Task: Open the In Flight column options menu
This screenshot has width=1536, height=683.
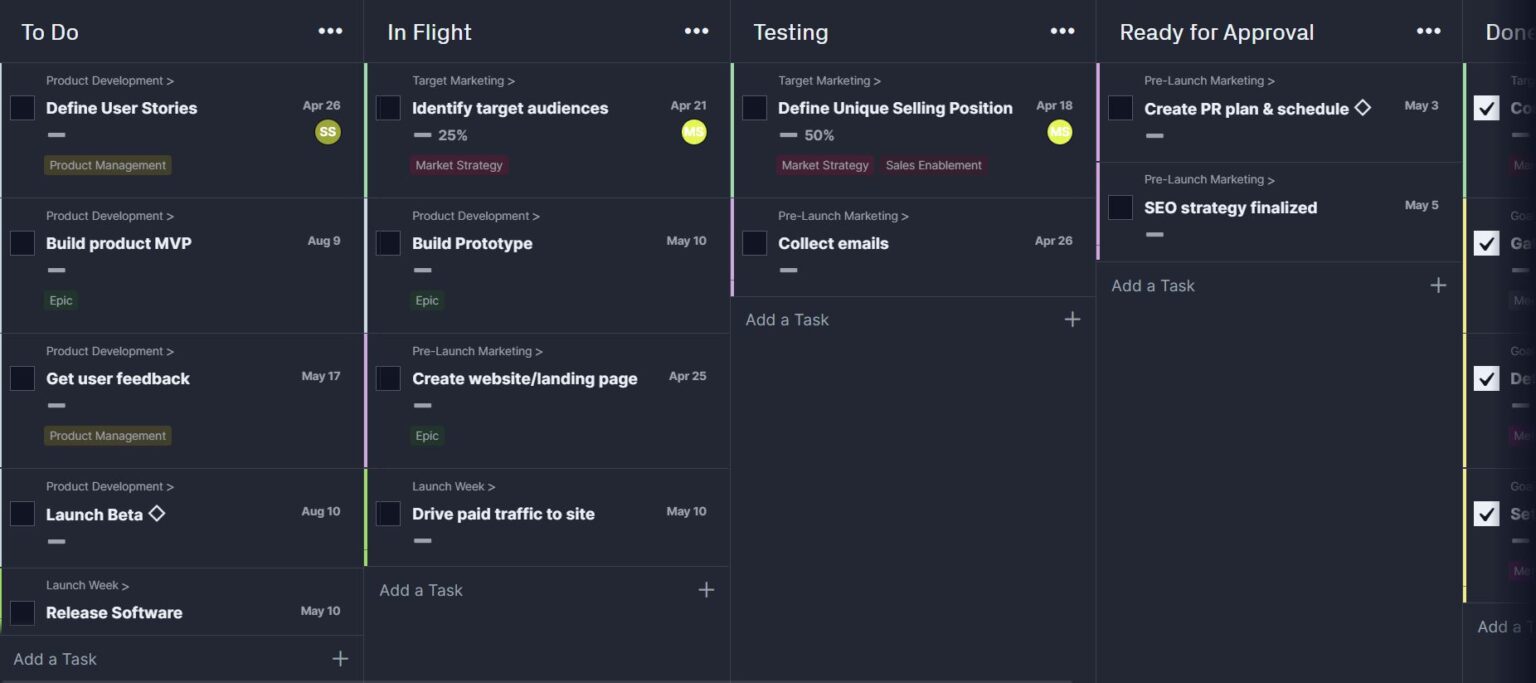Action: [696, 30]
